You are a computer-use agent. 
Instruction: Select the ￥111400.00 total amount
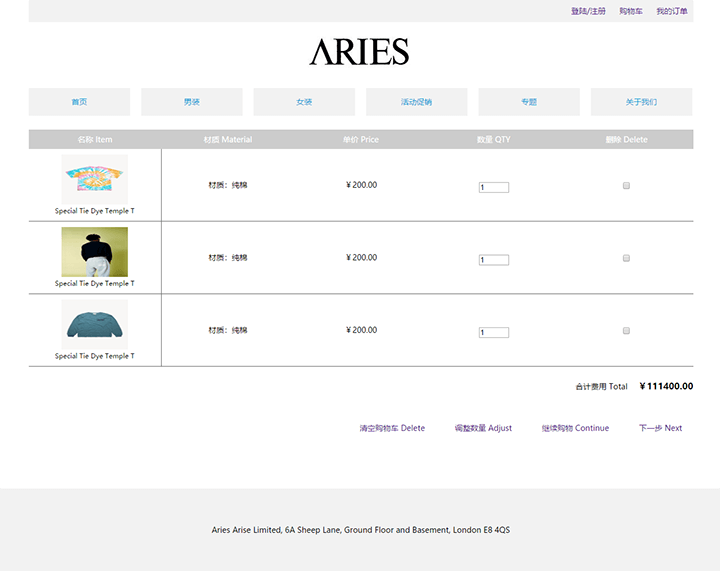tap(666, 386)
